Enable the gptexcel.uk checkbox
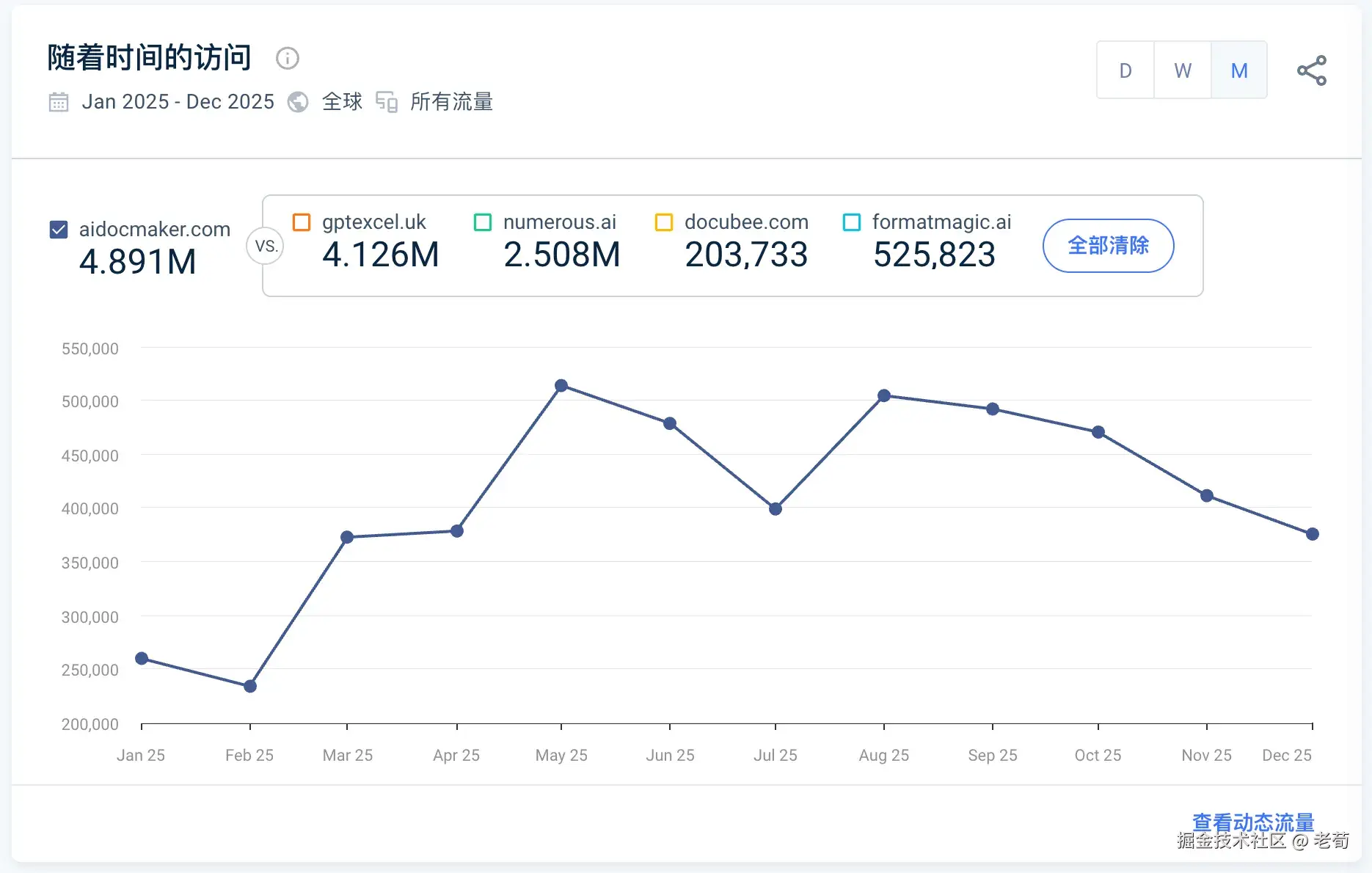The height and width of the screenshot is (873, 1372). [x=302, y=222]
